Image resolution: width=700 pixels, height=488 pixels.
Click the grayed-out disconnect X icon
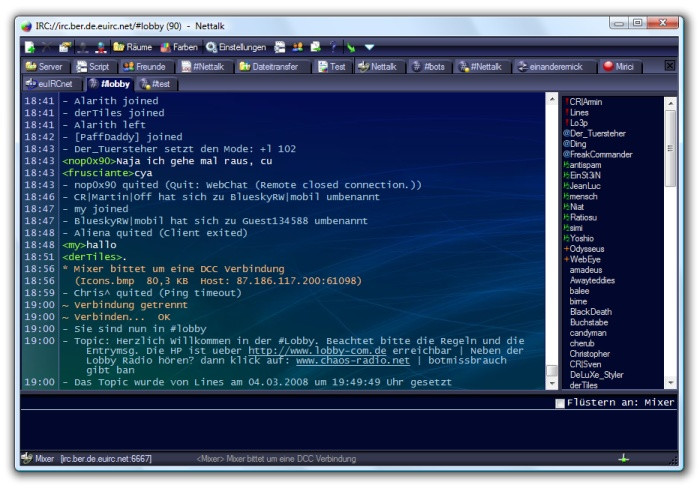pos(47,47)
